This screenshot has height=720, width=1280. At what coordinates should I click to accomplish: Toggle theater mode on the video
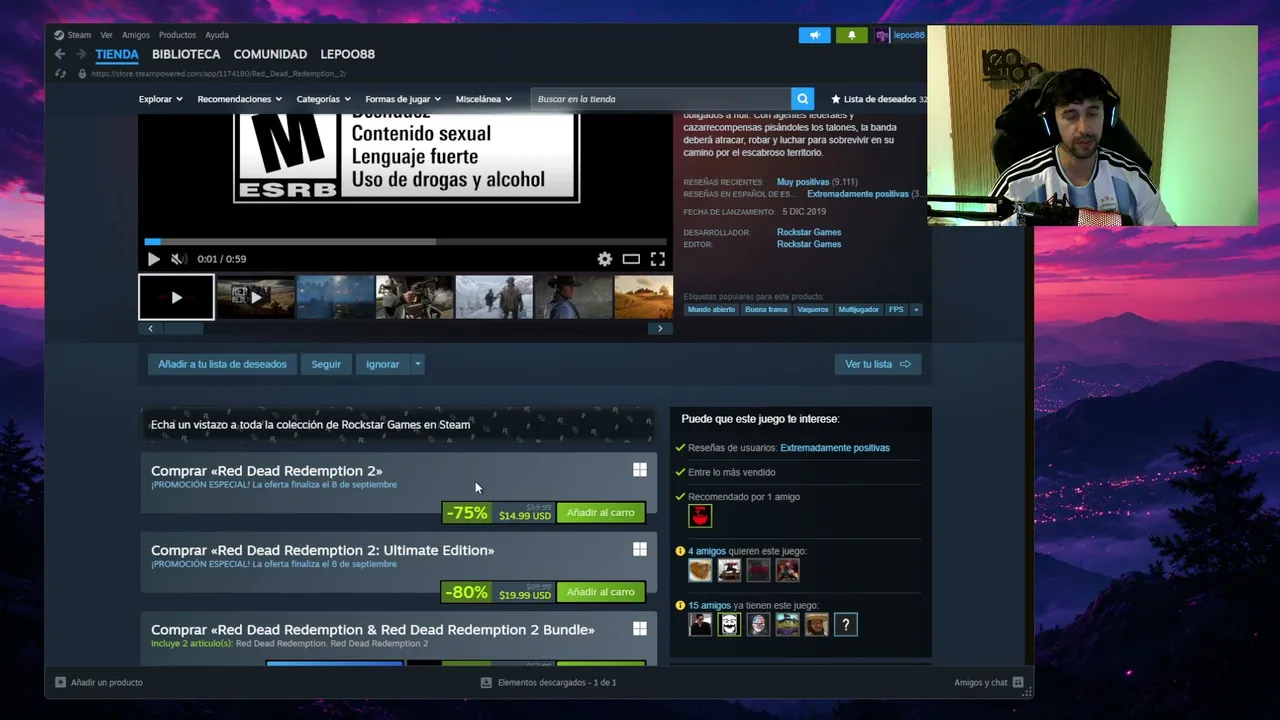point(631,259)
